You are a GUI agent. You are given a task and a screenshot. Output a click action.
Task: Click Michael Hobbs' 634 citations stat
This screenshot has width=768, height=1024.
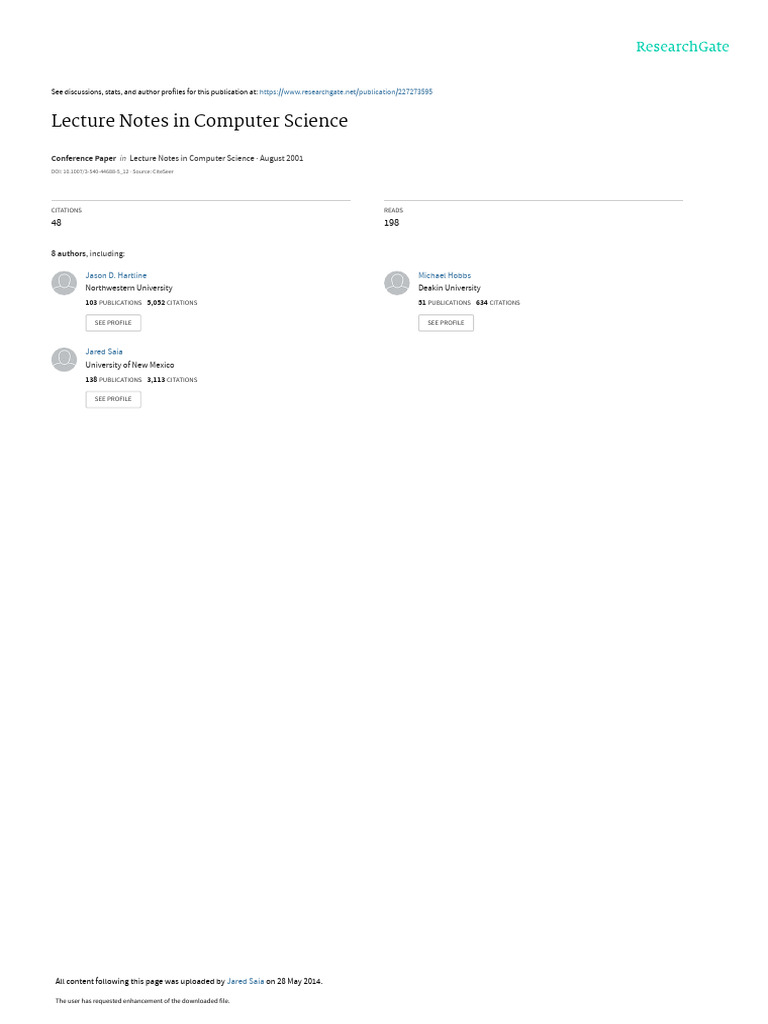pos(498,303)
